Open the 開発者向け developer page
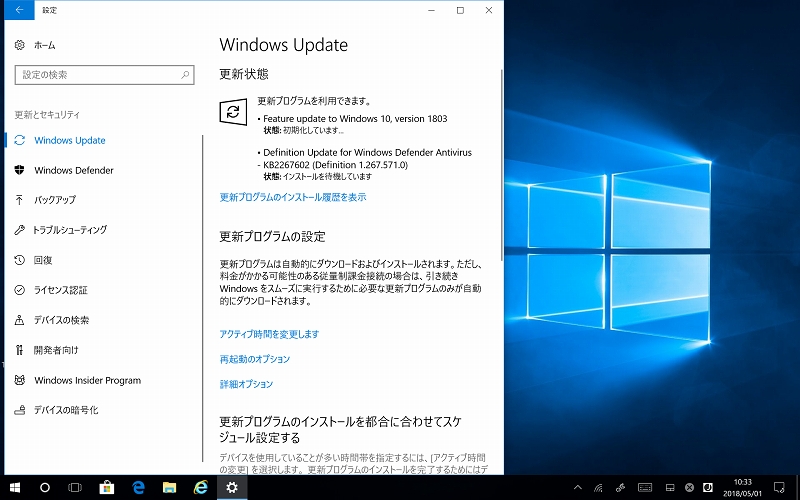The width and height of the screenshot is (800, 500). 56,350
